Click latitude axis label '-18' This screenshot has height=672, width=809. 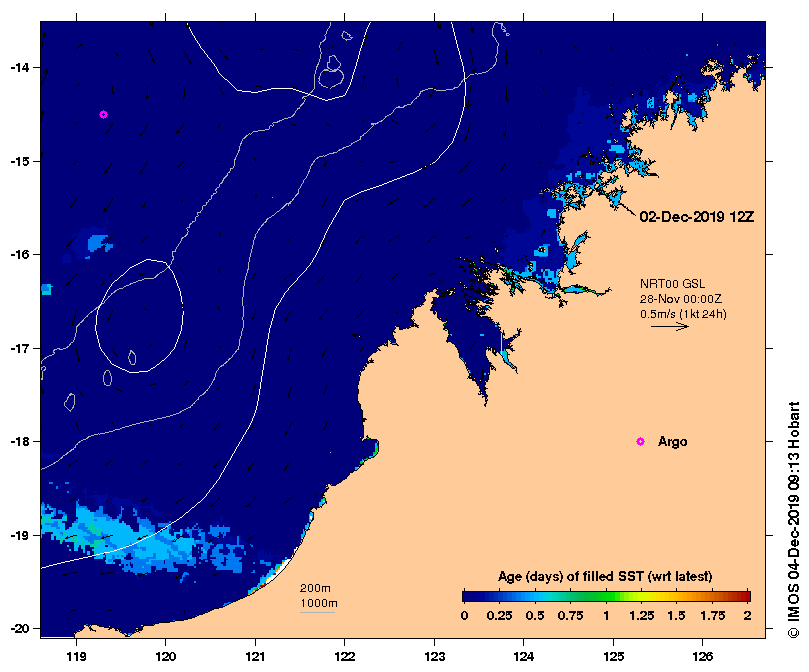(x=19, y=441)
